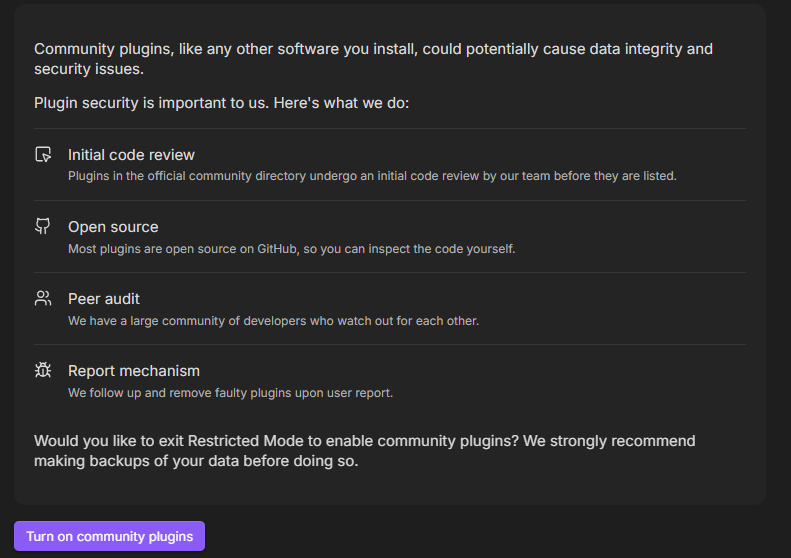Click the "making backups of your data" line

tap(195, 461)
